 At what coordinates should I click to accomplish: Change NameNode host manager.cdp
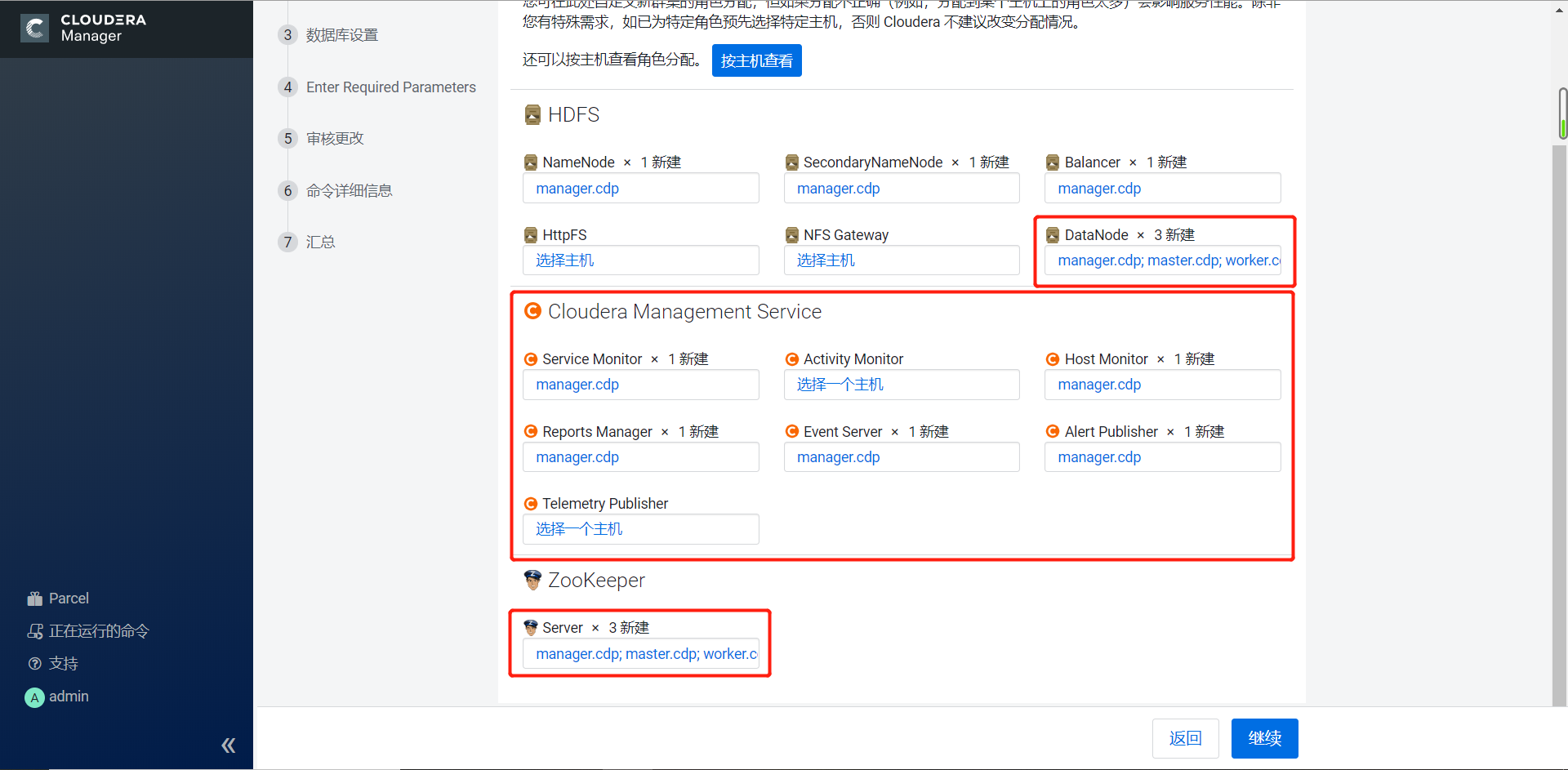coord(640,188)
